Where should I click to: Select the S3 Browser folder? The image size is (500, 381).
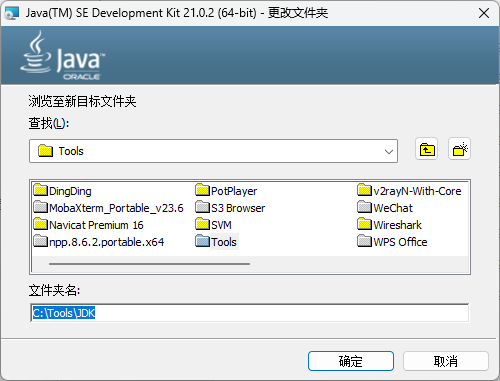coord(230,208)
